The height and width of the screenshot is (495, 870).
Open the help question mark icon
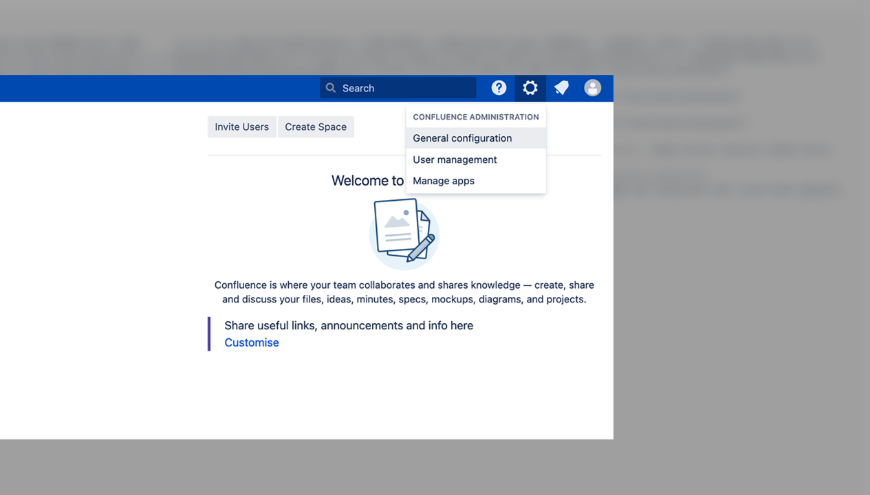click(x=499, y=88)
